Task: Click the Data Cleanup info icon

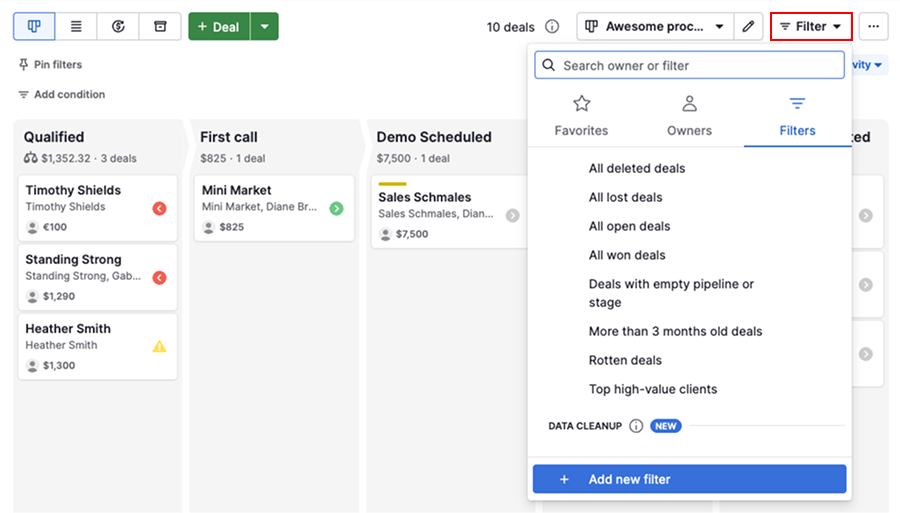Action: 636,426
